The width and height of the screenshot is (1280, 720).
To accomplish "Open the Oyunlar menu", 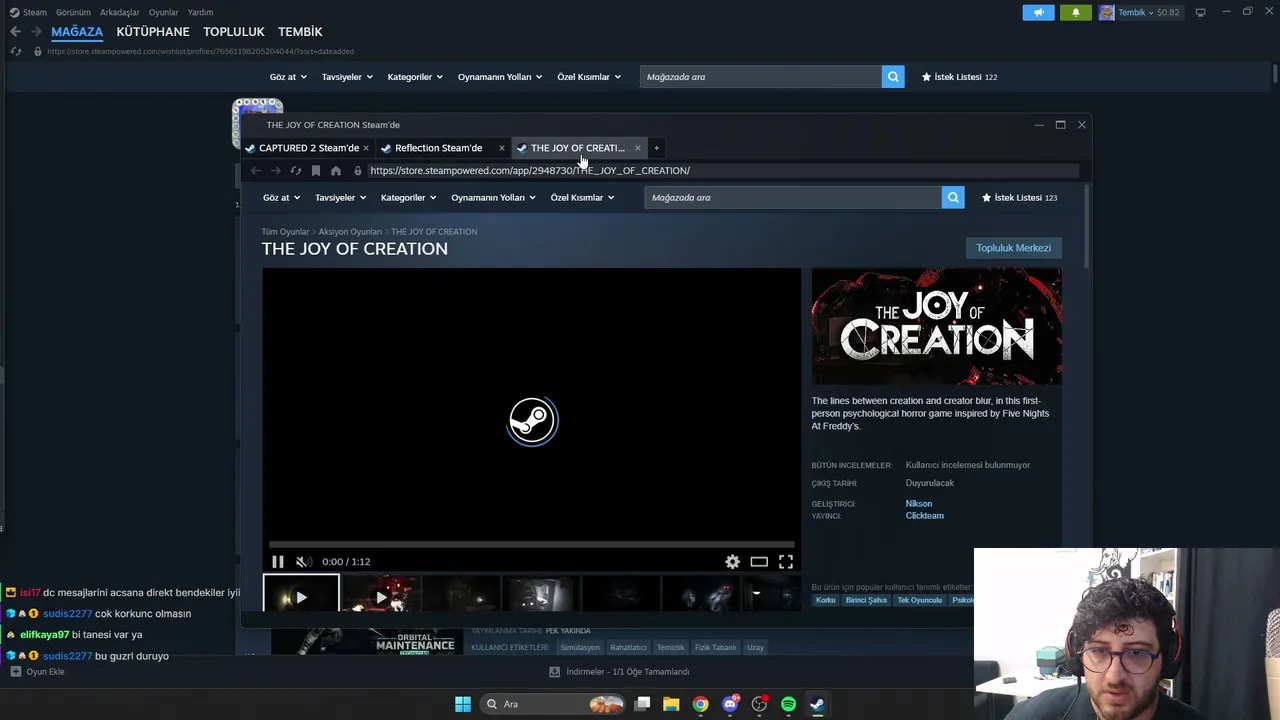I will click(164, 13).
